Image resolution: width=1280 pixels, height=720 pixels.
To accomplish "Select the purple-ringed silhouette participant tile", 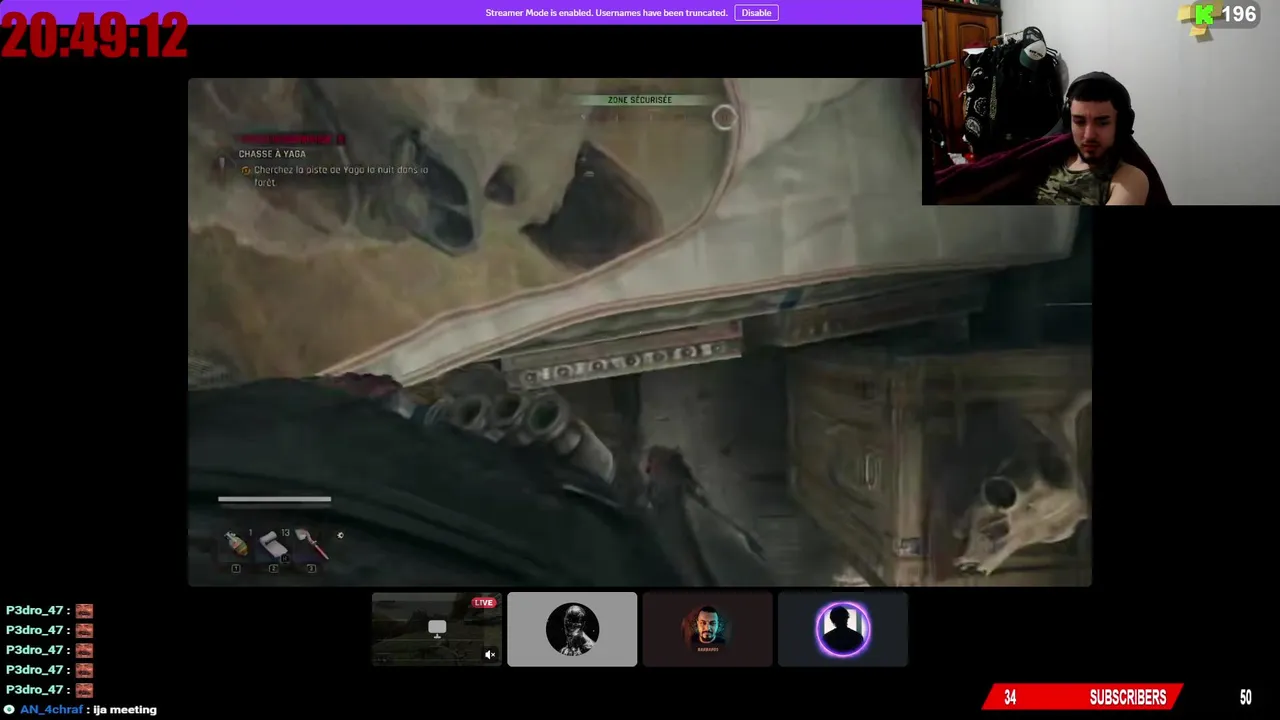I will tap(843, 629).
